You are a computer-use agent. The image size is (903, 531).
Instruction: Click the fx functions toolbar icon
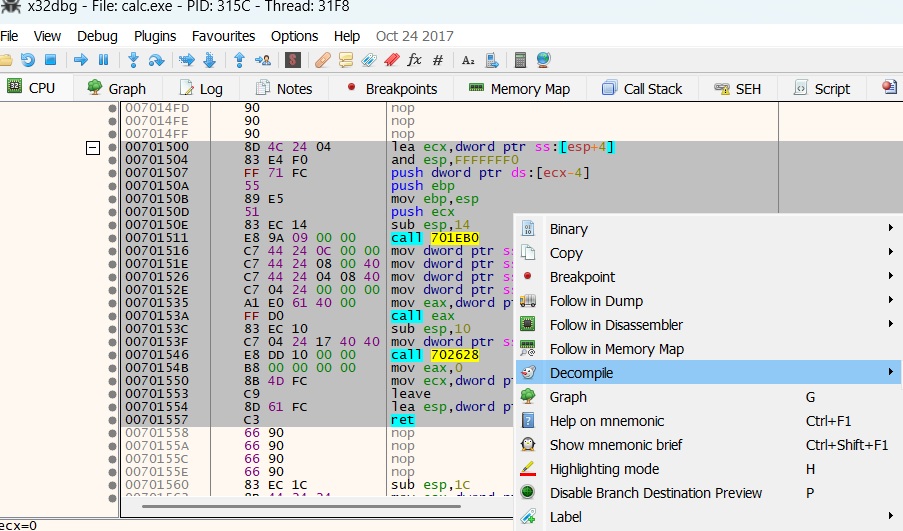414,60
